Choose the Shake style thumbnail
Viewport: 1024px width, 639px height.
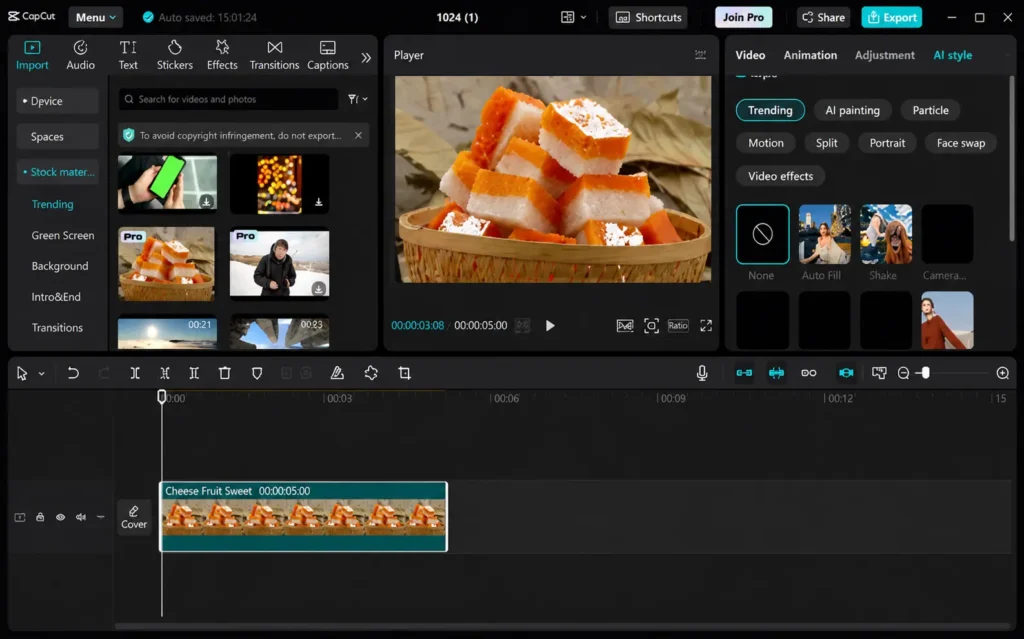pyautogui.click(x=886, y=234)
